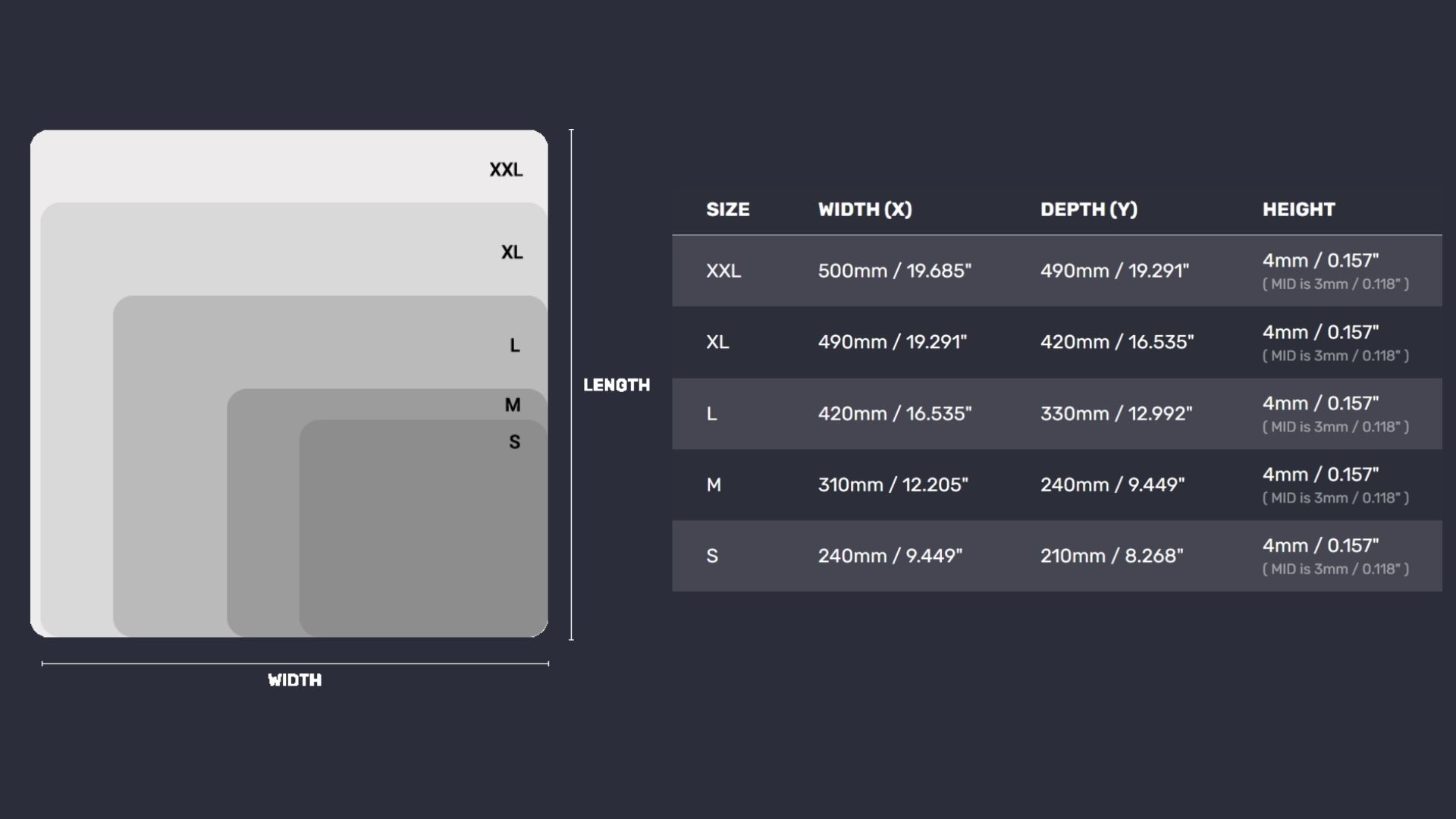Click the M label in the size diagram
Viewport: 1456px width, 819px height.
[513, 405]
